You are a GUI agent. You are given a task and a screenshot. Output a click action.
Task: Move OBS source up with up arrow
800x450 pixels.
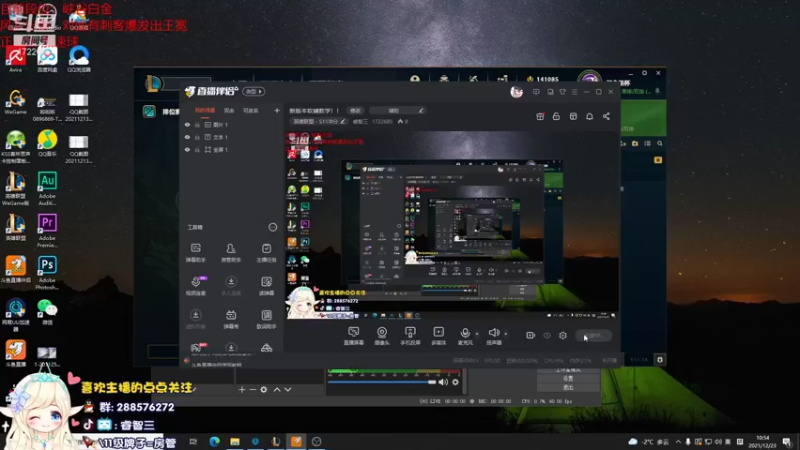coord(277,389)
